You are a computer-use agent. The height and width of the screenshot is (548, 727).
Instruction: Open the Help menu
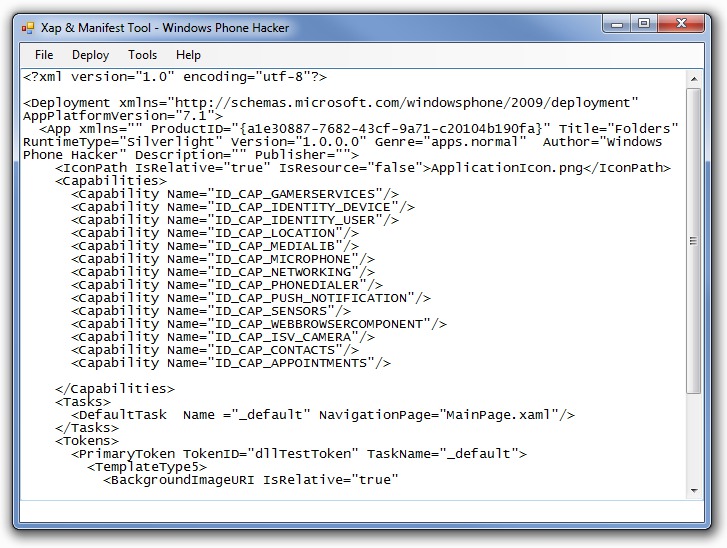tap(188, 55)
